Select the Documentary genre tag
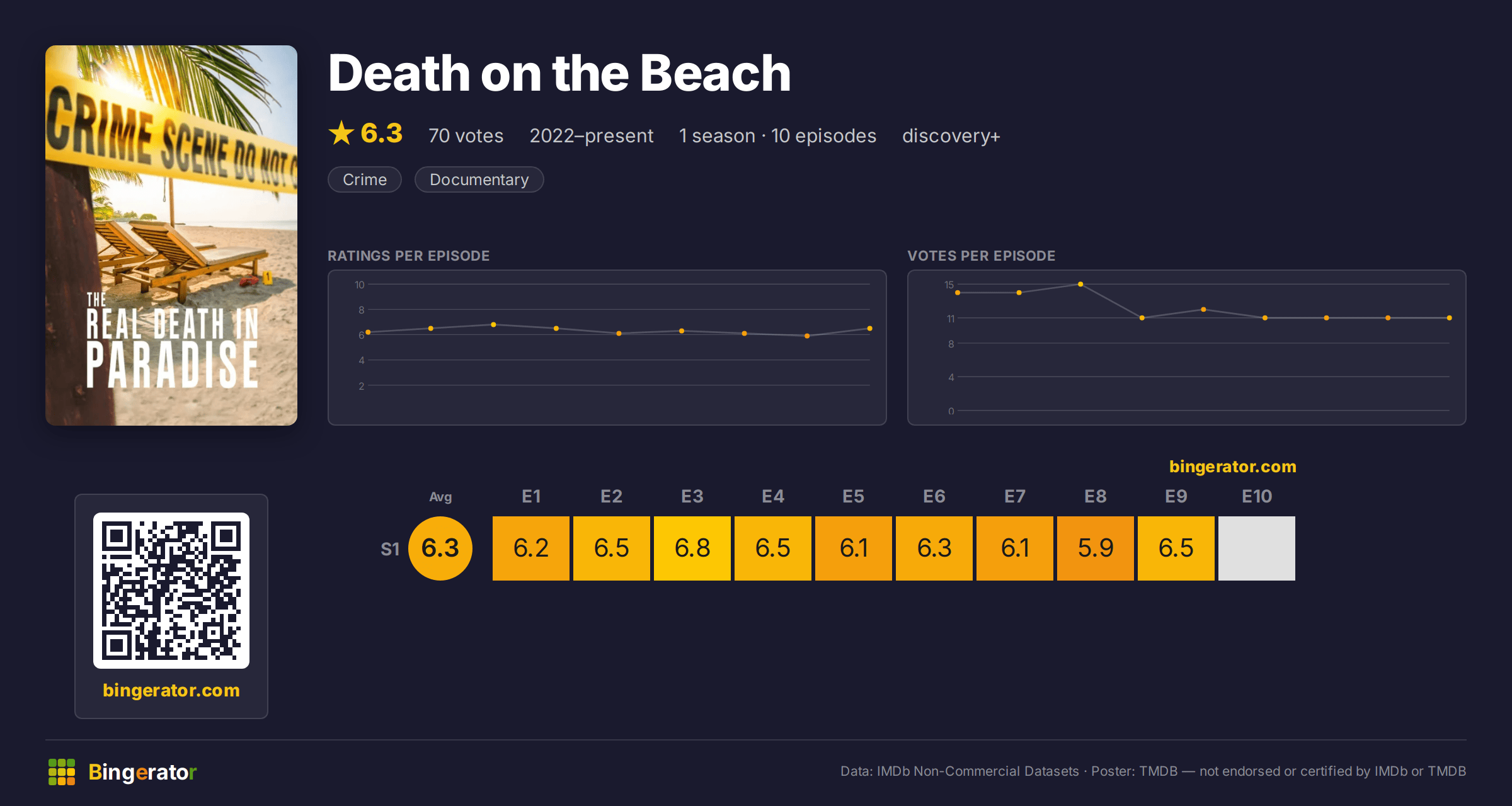This screenshot has height=806, width=1512. pyautogui.click(x=479, y=179)
